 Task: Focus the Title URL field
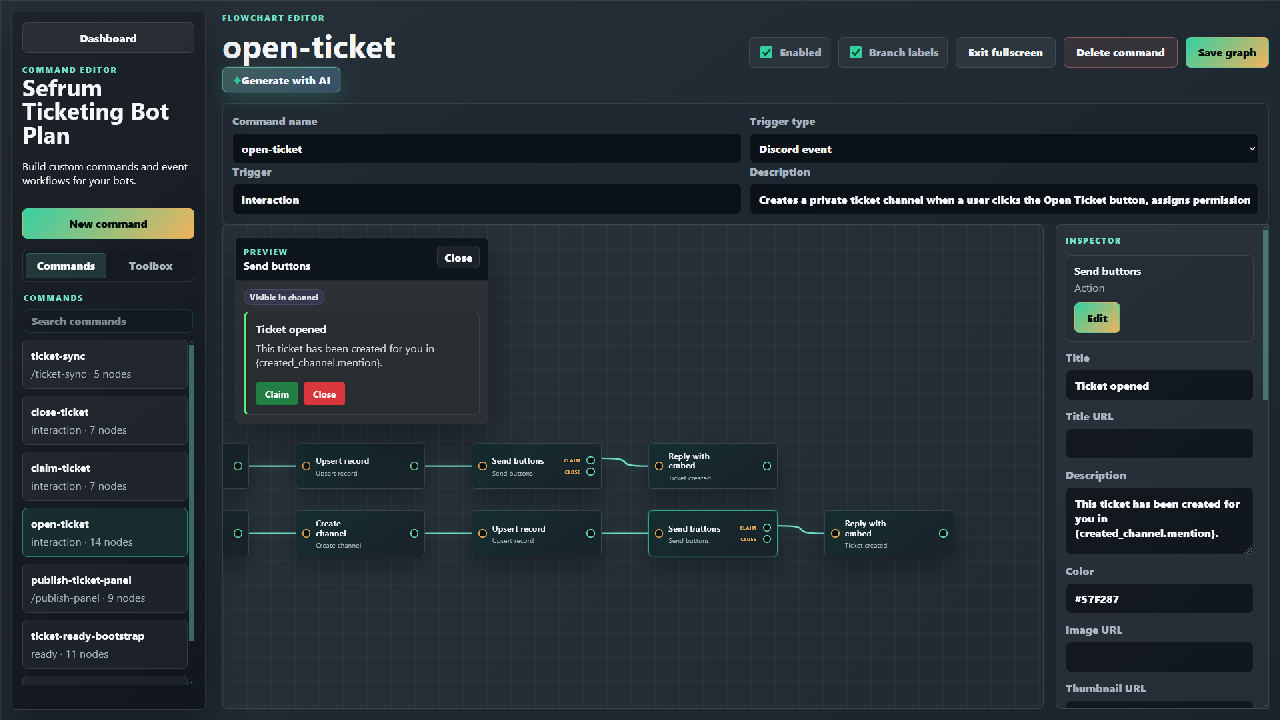tap(1159, 444)
